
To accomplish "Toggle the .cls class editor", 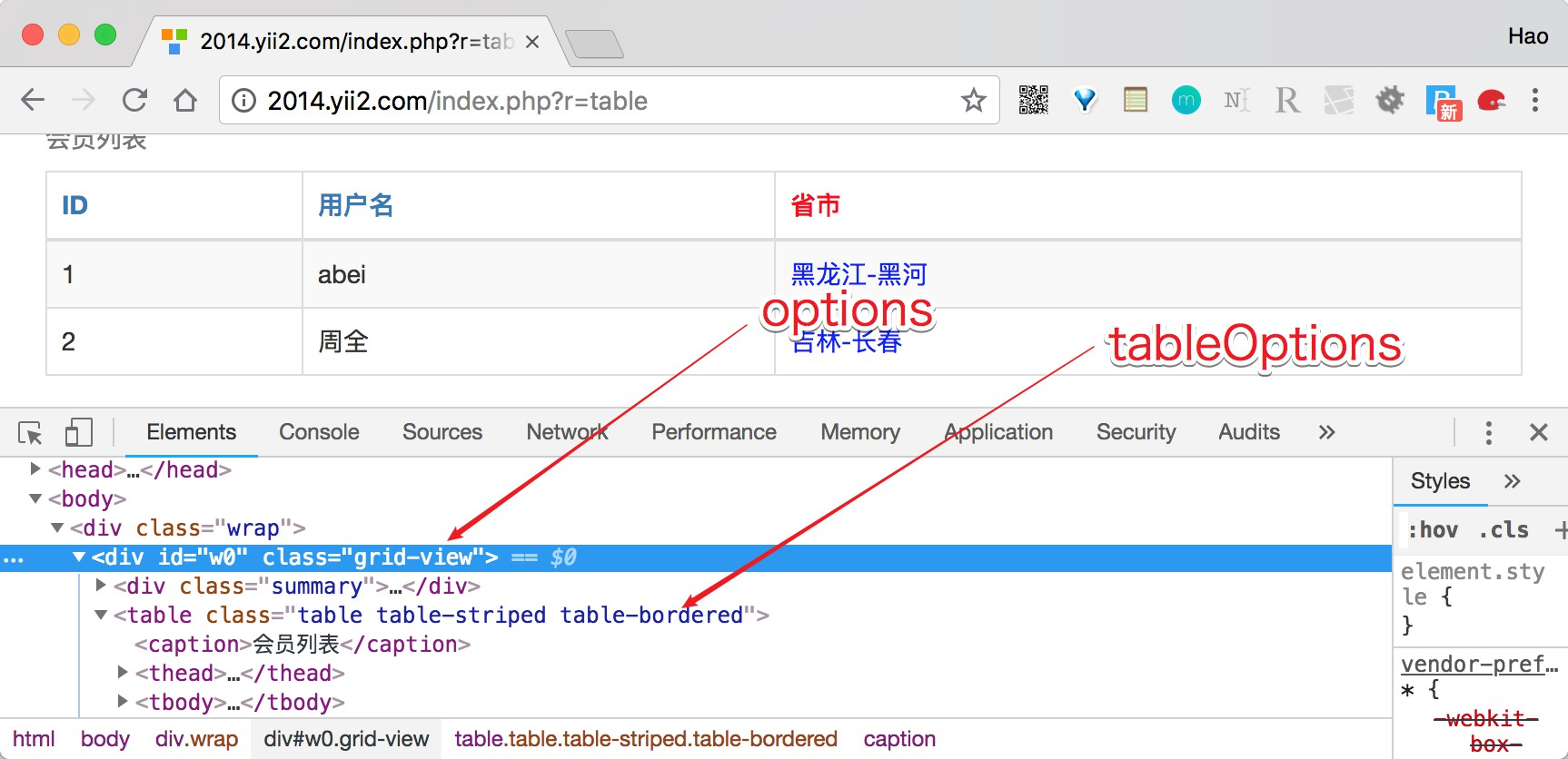I will tap(1503, 530).
